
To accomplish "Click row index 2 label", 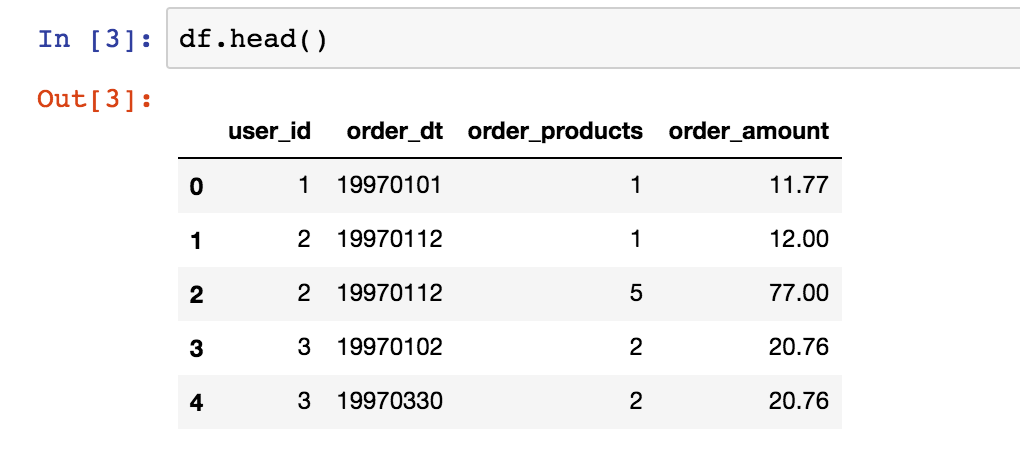I will click(196, 294).
